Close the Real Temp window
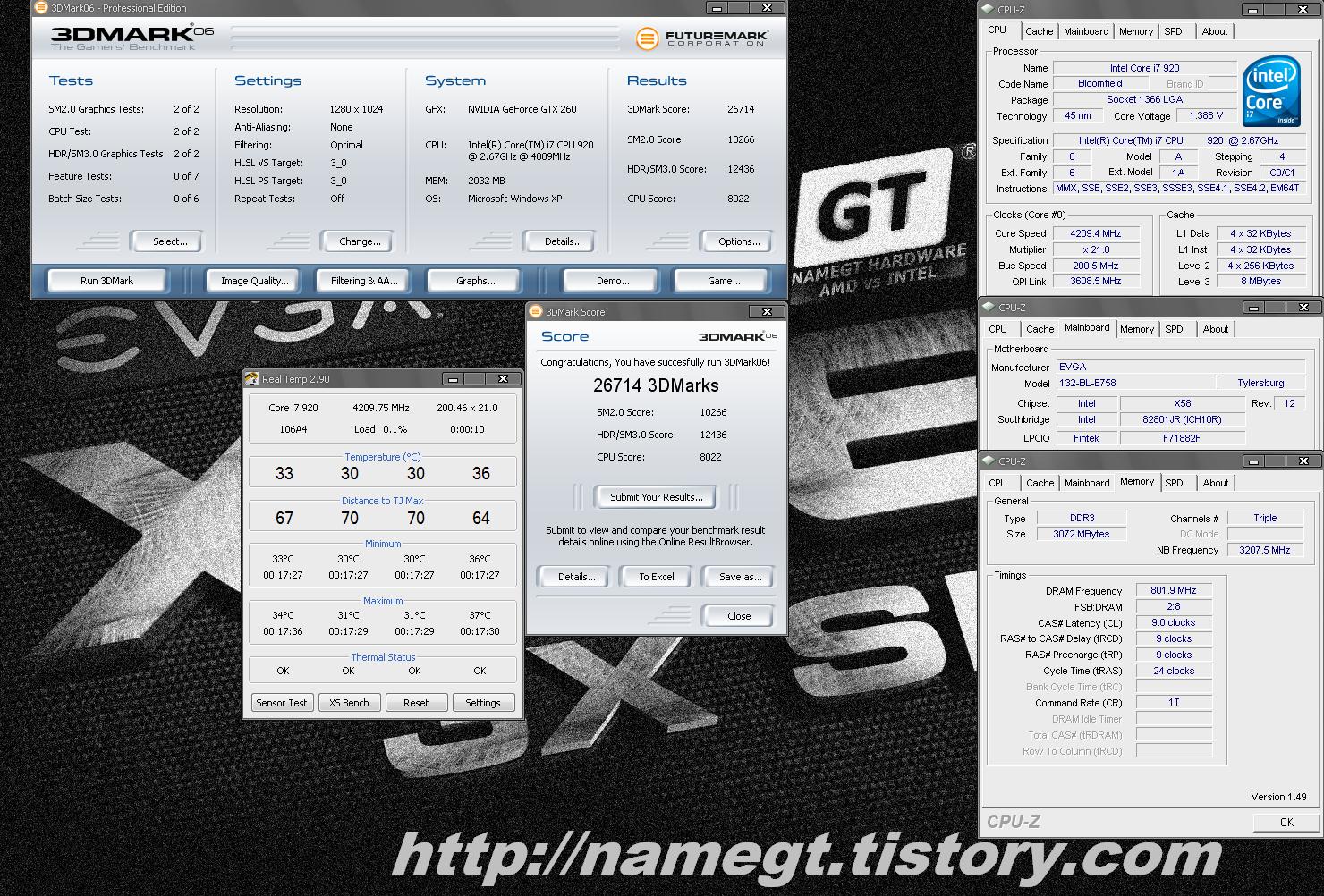Image resolution: width=1324 pixels, height=896 pixels. (503, 379)
